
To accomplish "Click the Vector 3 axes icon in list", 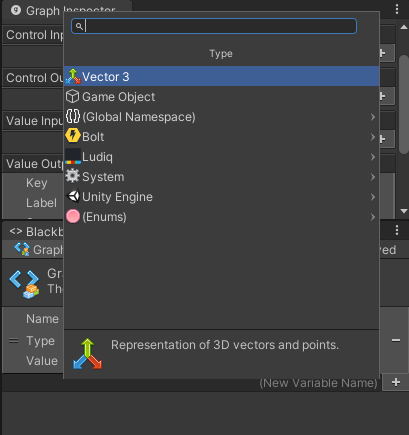I will [73, 76].
